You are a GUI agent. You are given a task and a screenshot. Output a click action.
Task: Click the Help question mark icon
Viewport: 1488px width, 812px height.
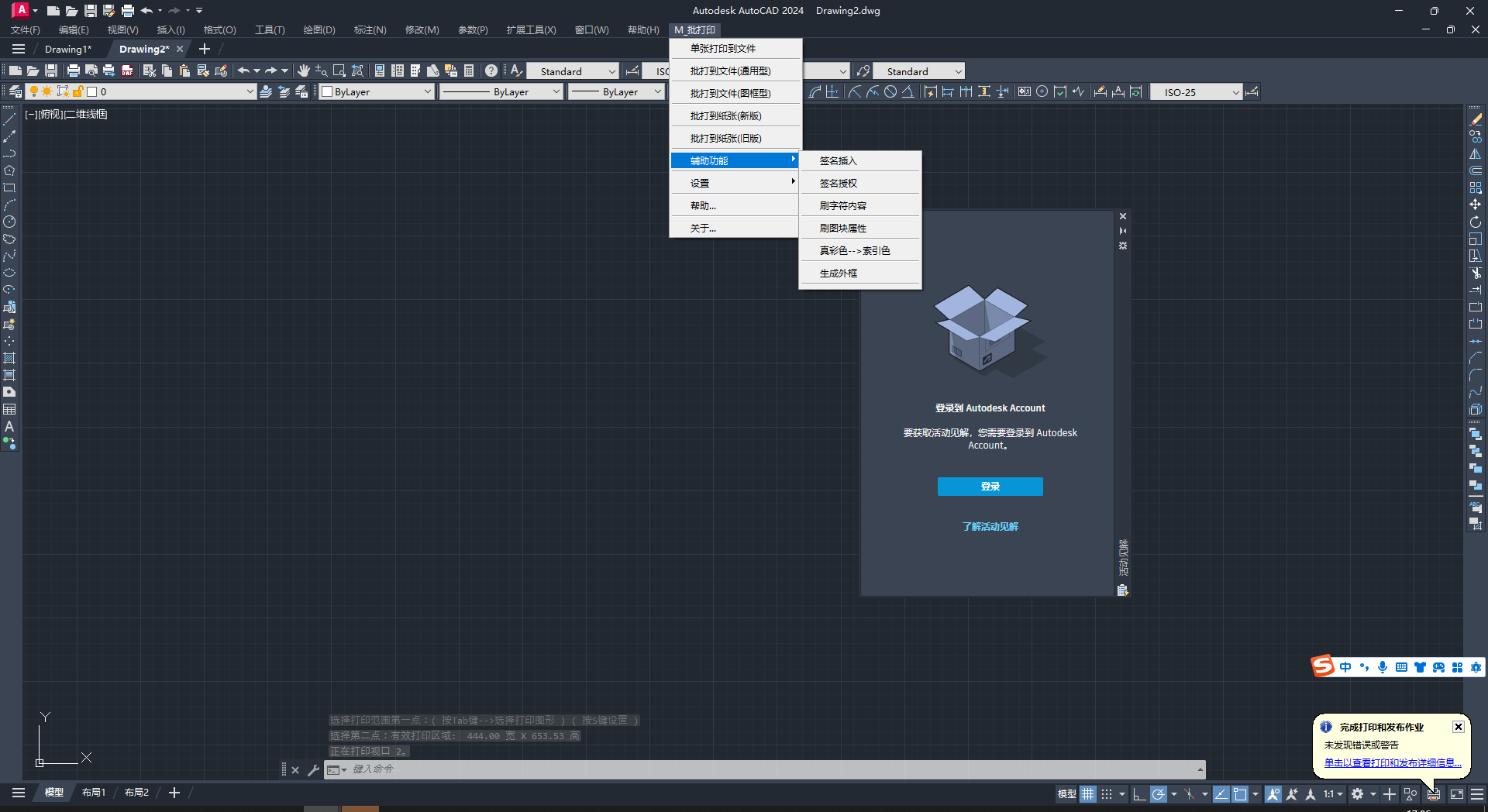[x=491, y=71]
